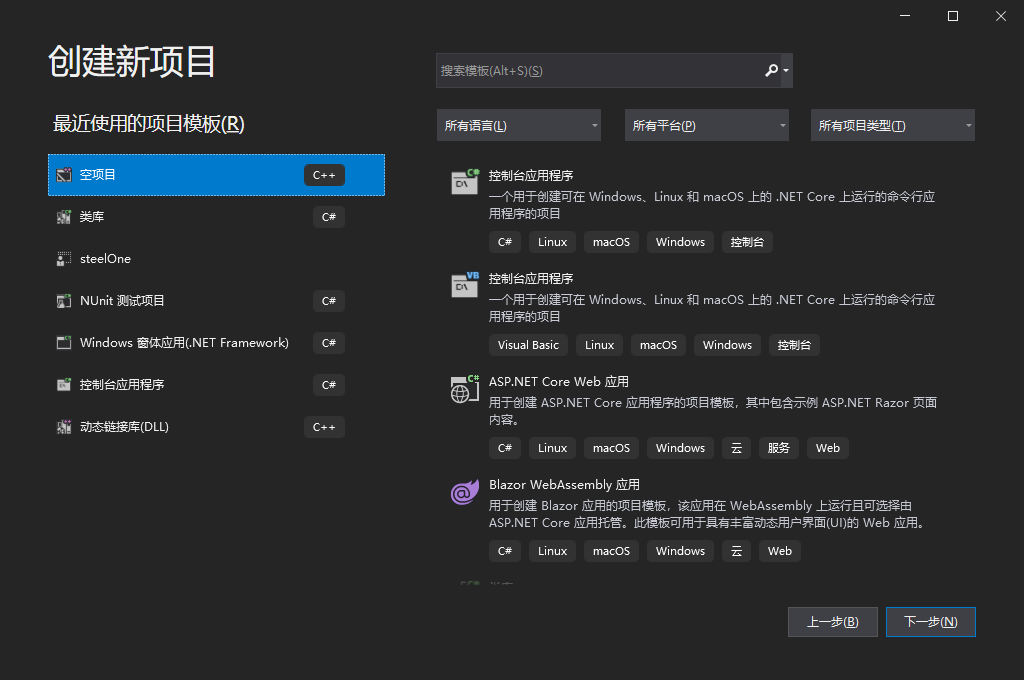
Task: Select the 空项目 recent template
Action: 216,175
